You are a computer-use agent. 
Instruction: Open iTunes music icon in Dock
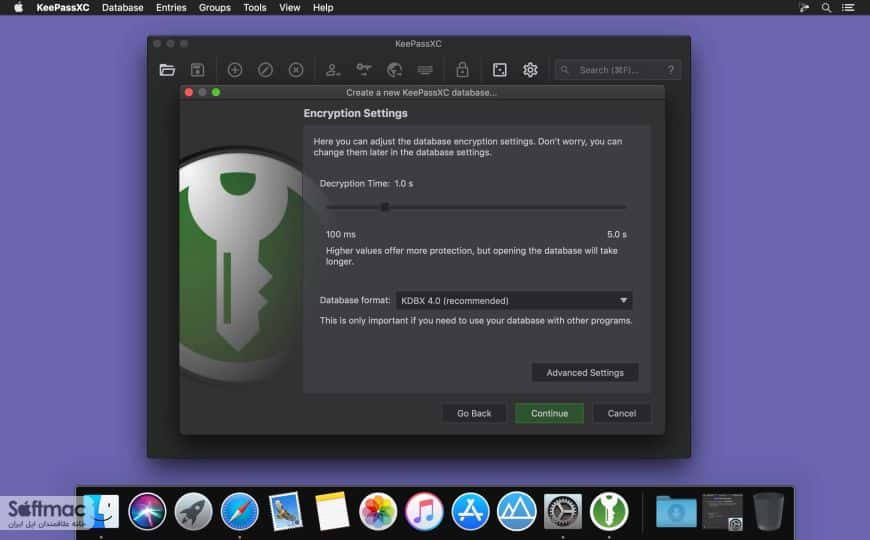pos(424,511)
